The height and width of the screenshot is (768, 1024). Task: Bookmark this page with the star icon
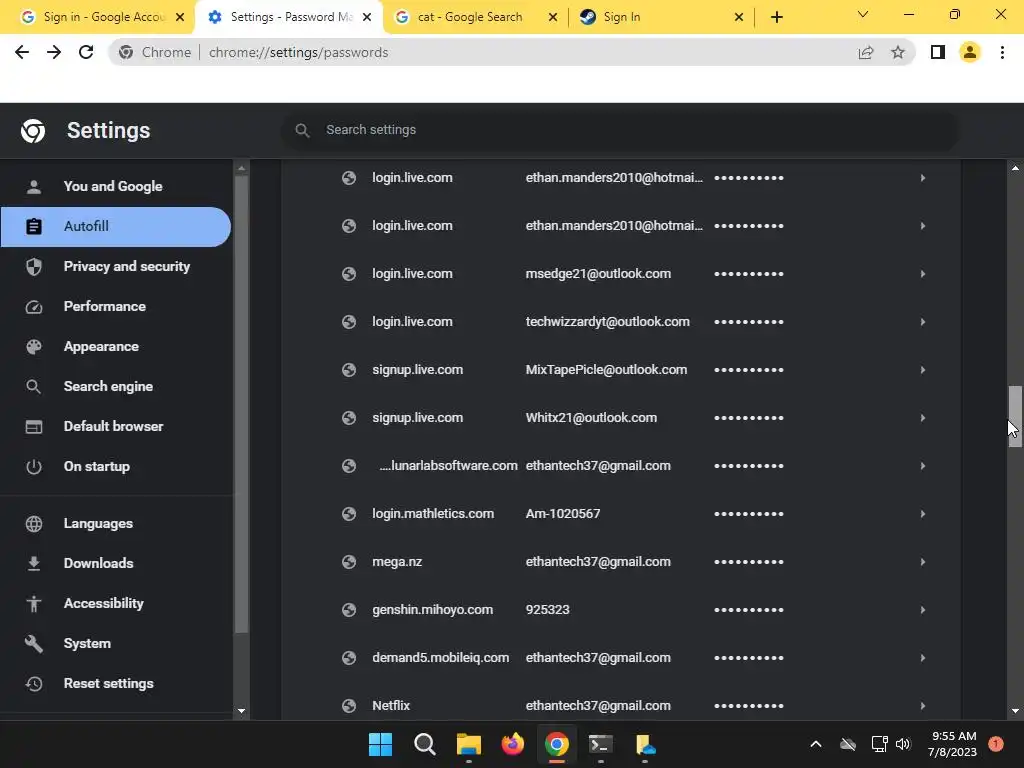[x=898, y=52]
